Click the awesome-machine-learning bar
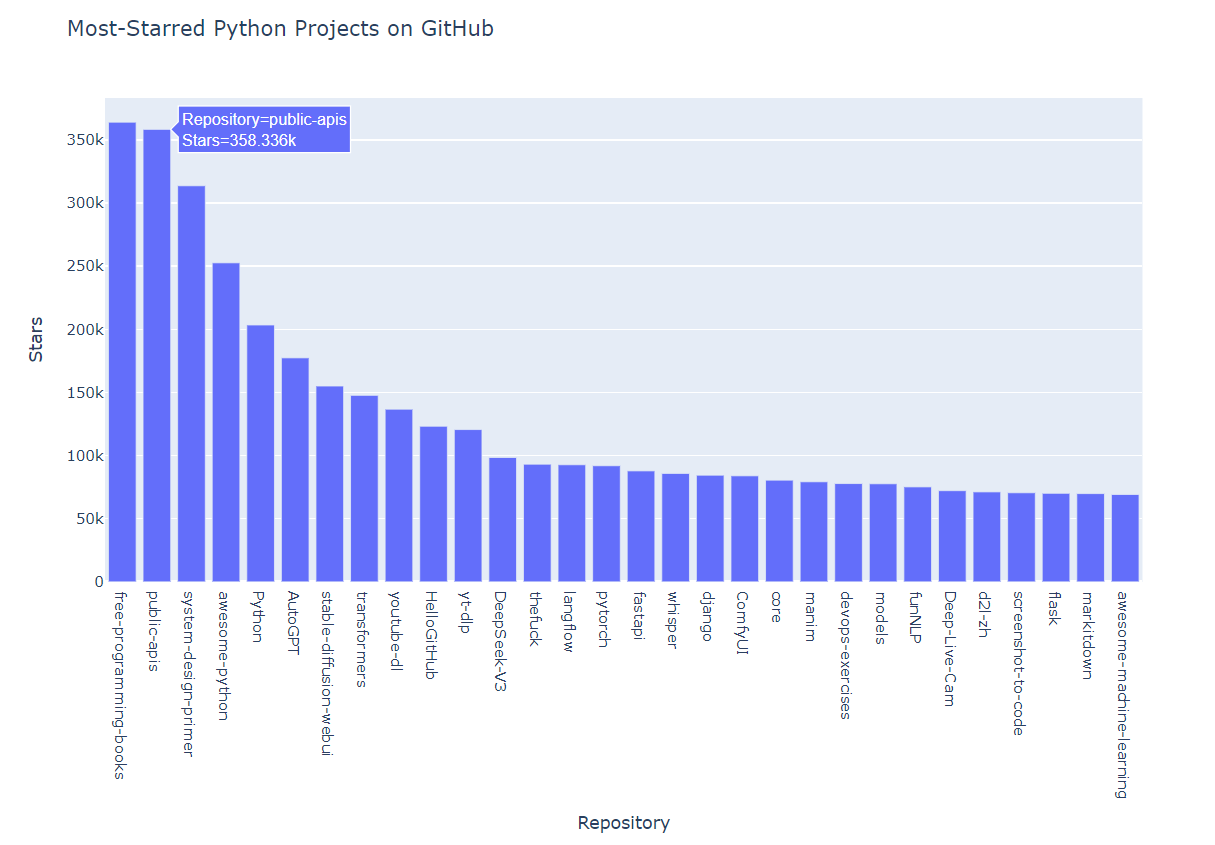The image size is (1215, 845). pyautogui.click(x=1125, y=538)
